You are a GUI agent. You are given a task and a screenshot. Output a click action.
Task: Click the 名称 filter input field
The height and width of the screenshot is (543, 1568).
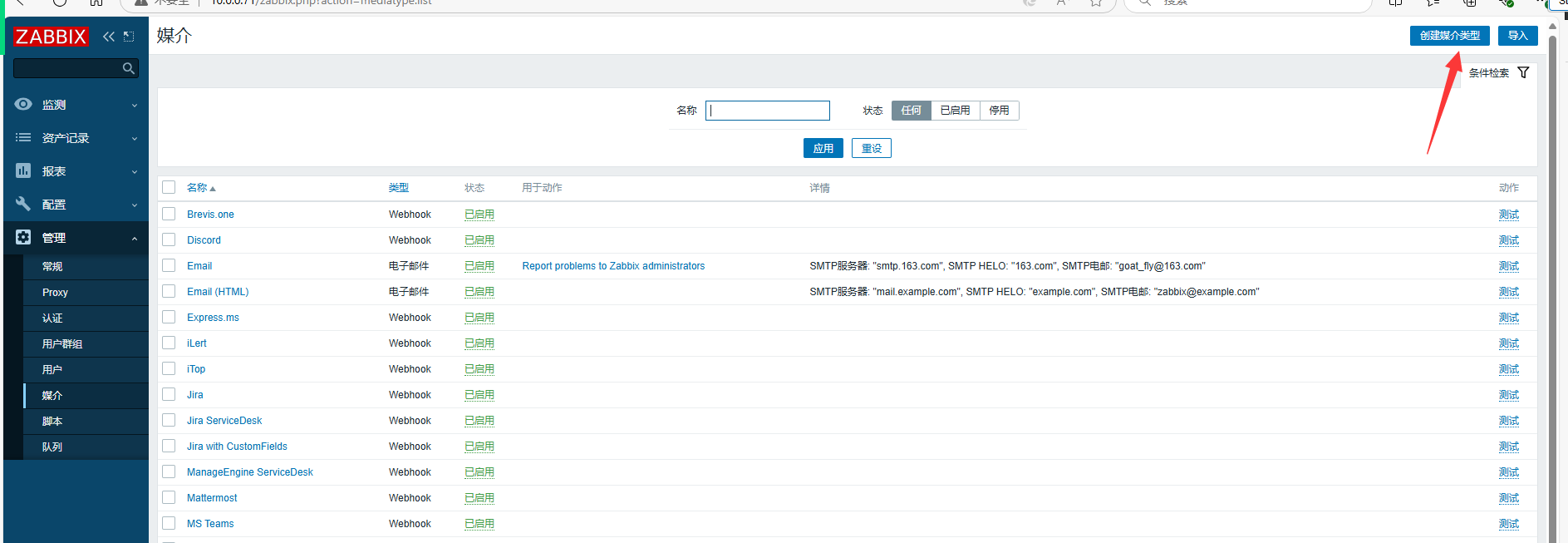pyautogui.click(x=768, y=111)
